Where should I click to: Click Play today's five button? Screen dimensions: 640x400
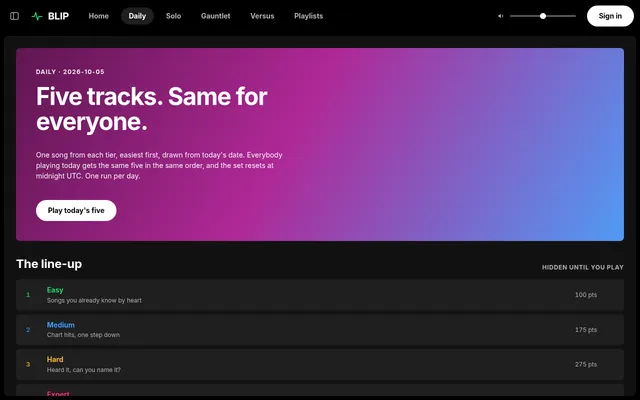click(76, 210)
